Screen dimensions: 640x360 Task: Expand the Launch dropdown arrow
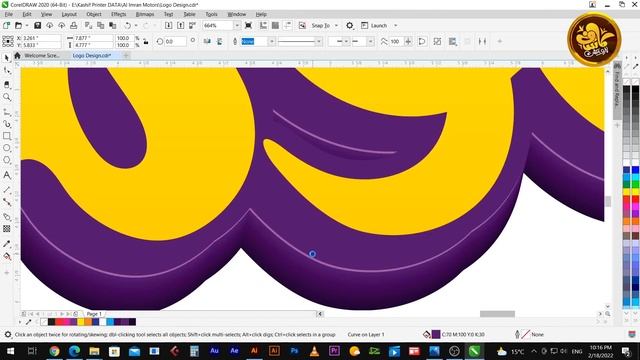[396, 25]
